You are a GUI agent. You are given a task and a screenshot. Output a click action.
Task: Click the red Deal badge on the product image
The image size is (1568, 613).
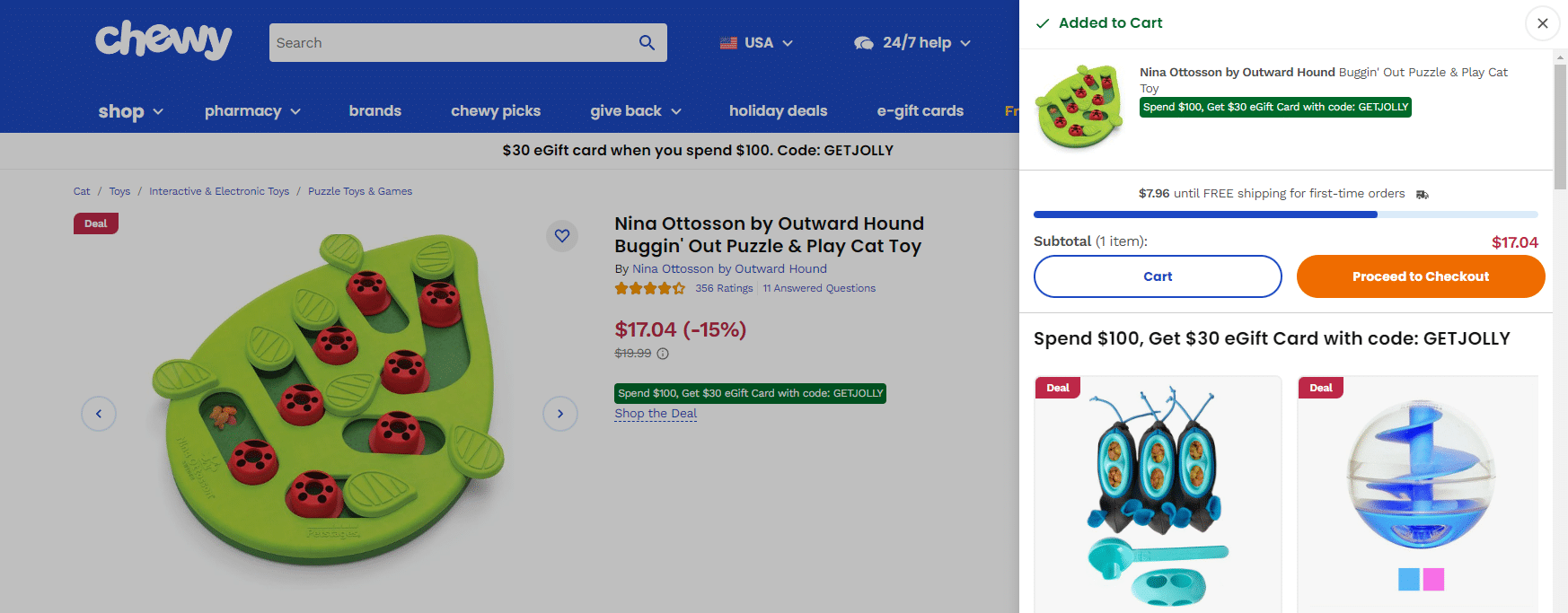[95, 223]
